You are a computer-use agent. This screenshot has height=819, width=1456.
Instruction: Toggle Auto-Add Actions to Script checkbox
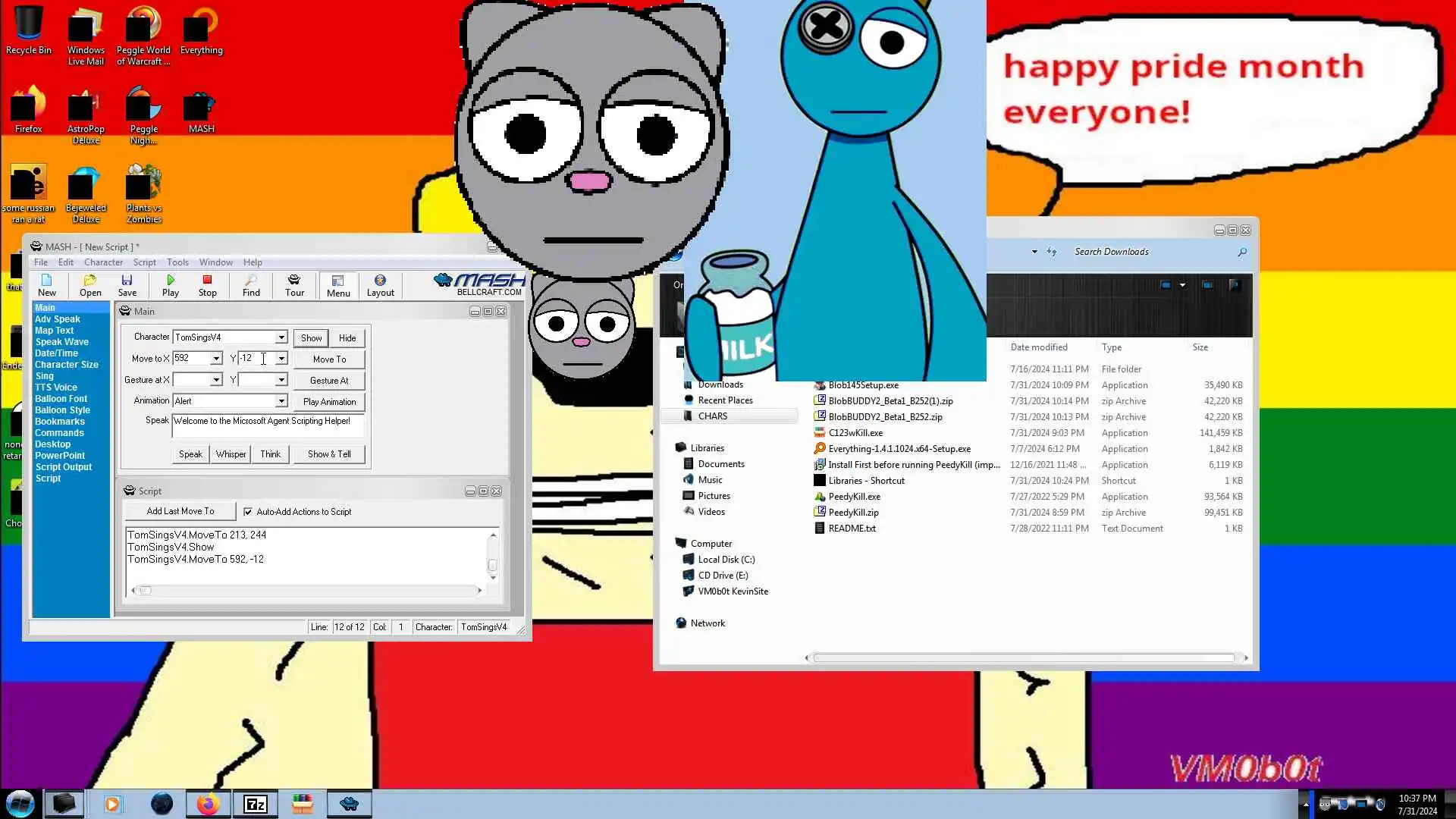248,512
